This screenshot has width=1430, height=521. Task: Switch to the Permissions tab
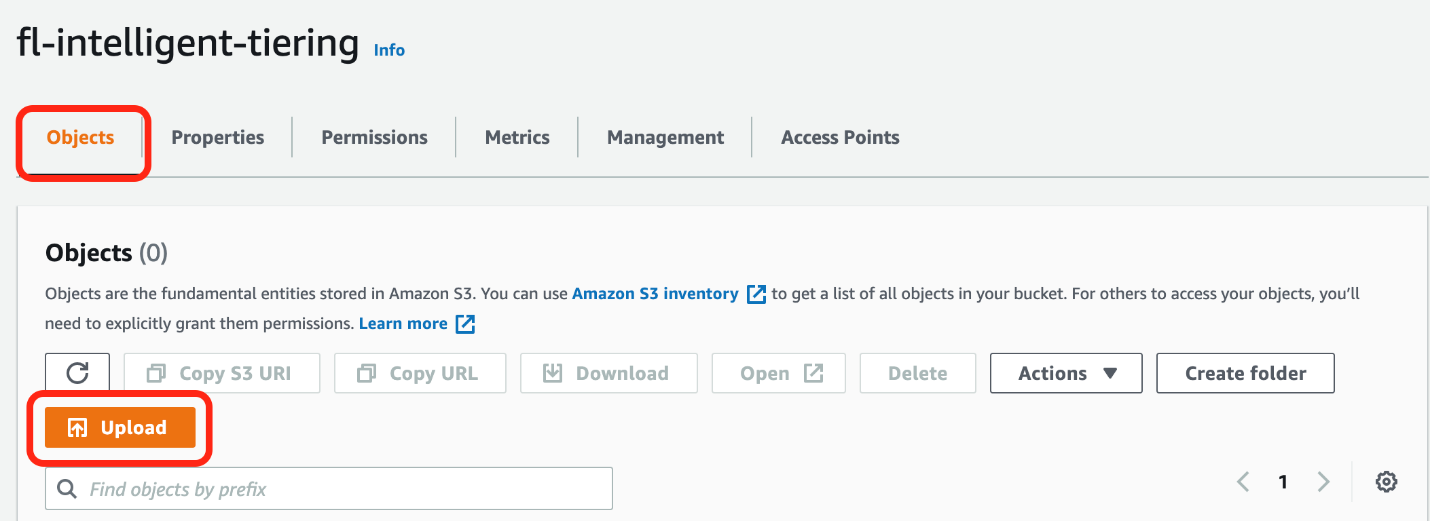click(x=374, y=138)
